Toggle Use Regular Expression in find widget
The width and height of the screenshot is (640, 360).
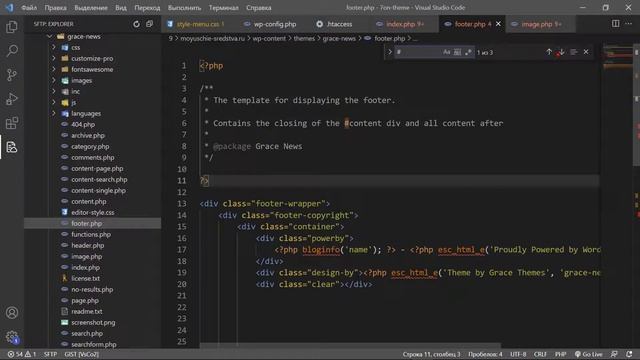tap(468, 52)
